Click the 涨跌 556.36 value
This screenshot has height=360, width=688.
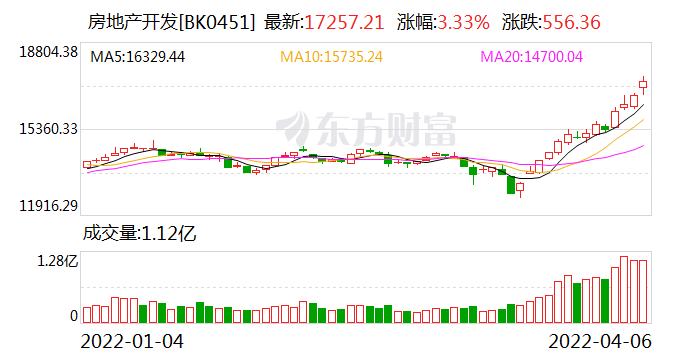(x=572, y=22)
